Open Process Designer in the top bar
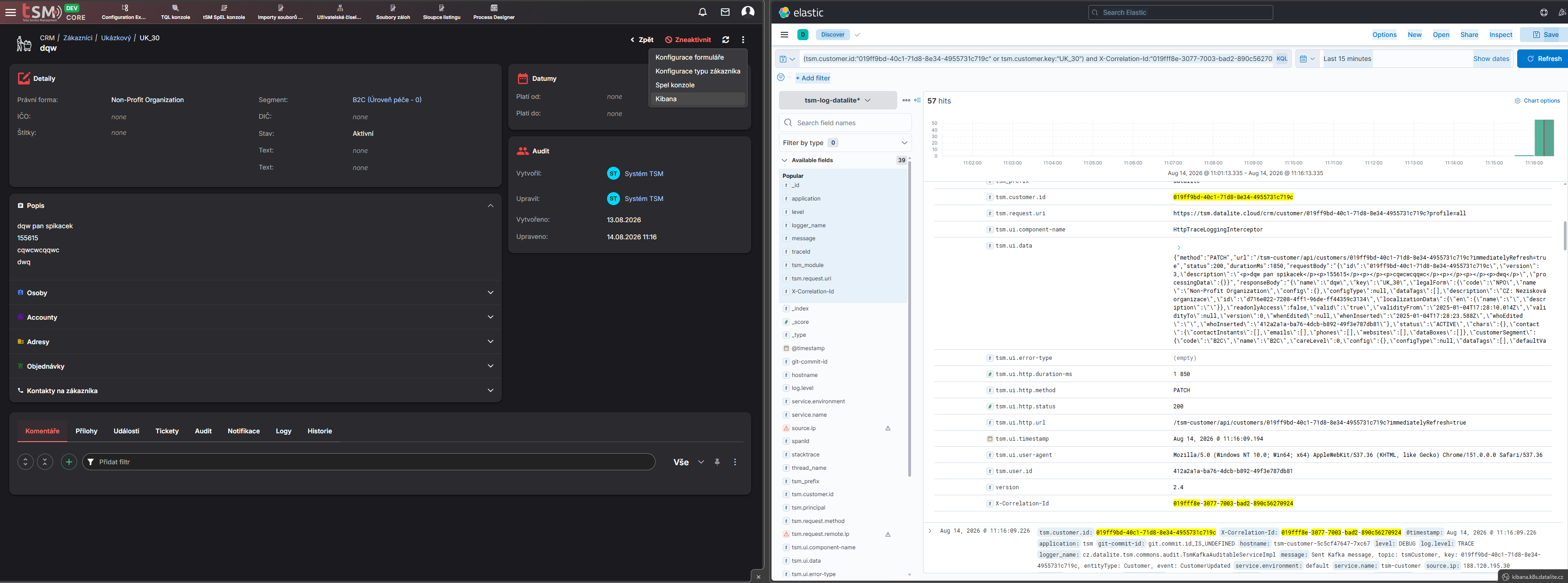The width and height of the screenshot is (1568, 583). coord(494,12)
